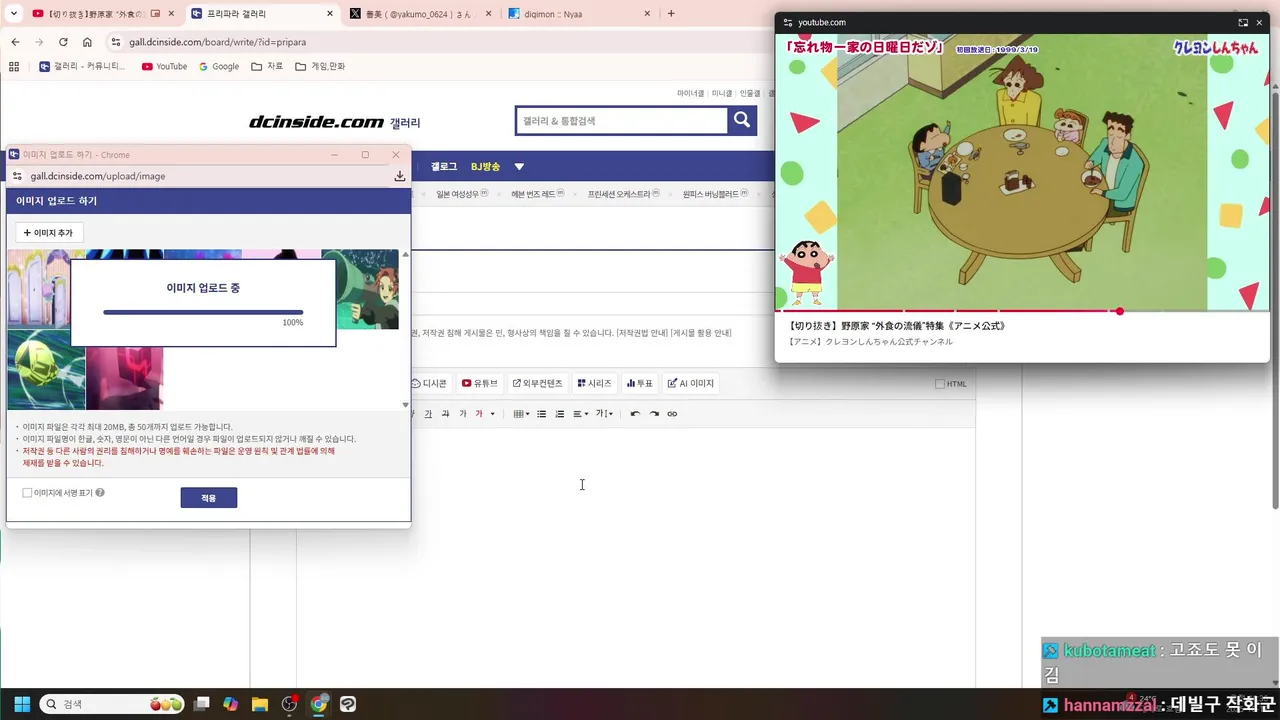Go to the Chrome home page

point(87,42)
